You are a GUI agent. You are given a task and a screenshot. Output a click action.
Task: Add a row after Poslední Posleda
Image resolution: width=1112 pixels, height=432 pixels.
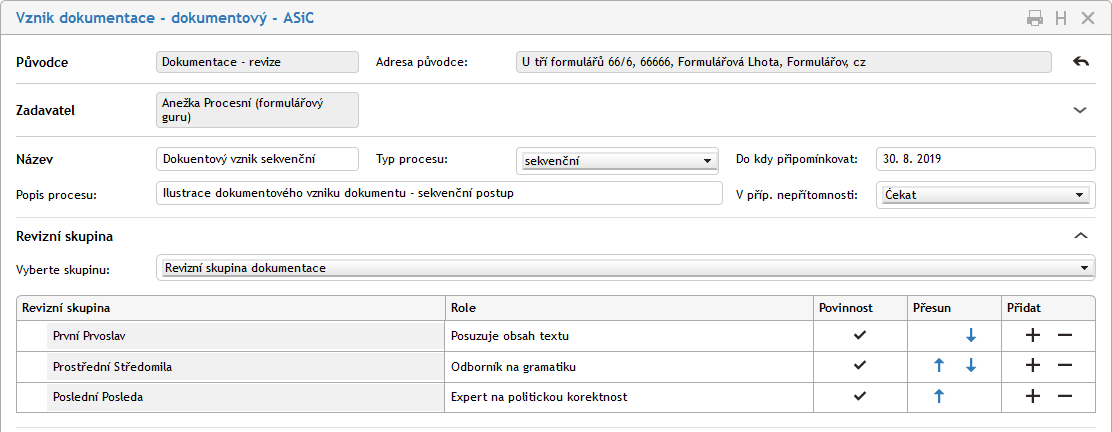coord(1033,397)
